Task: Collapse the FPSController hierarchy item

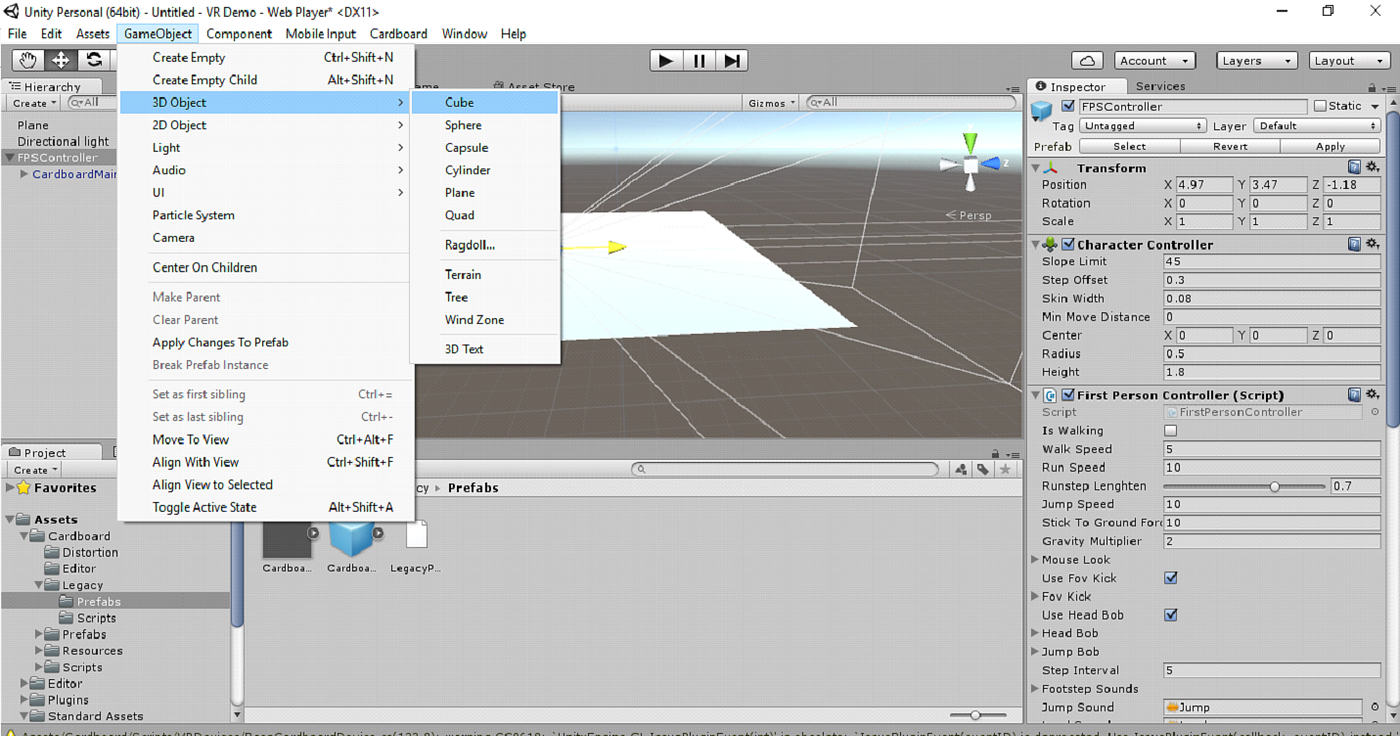Action: [11, 158]
